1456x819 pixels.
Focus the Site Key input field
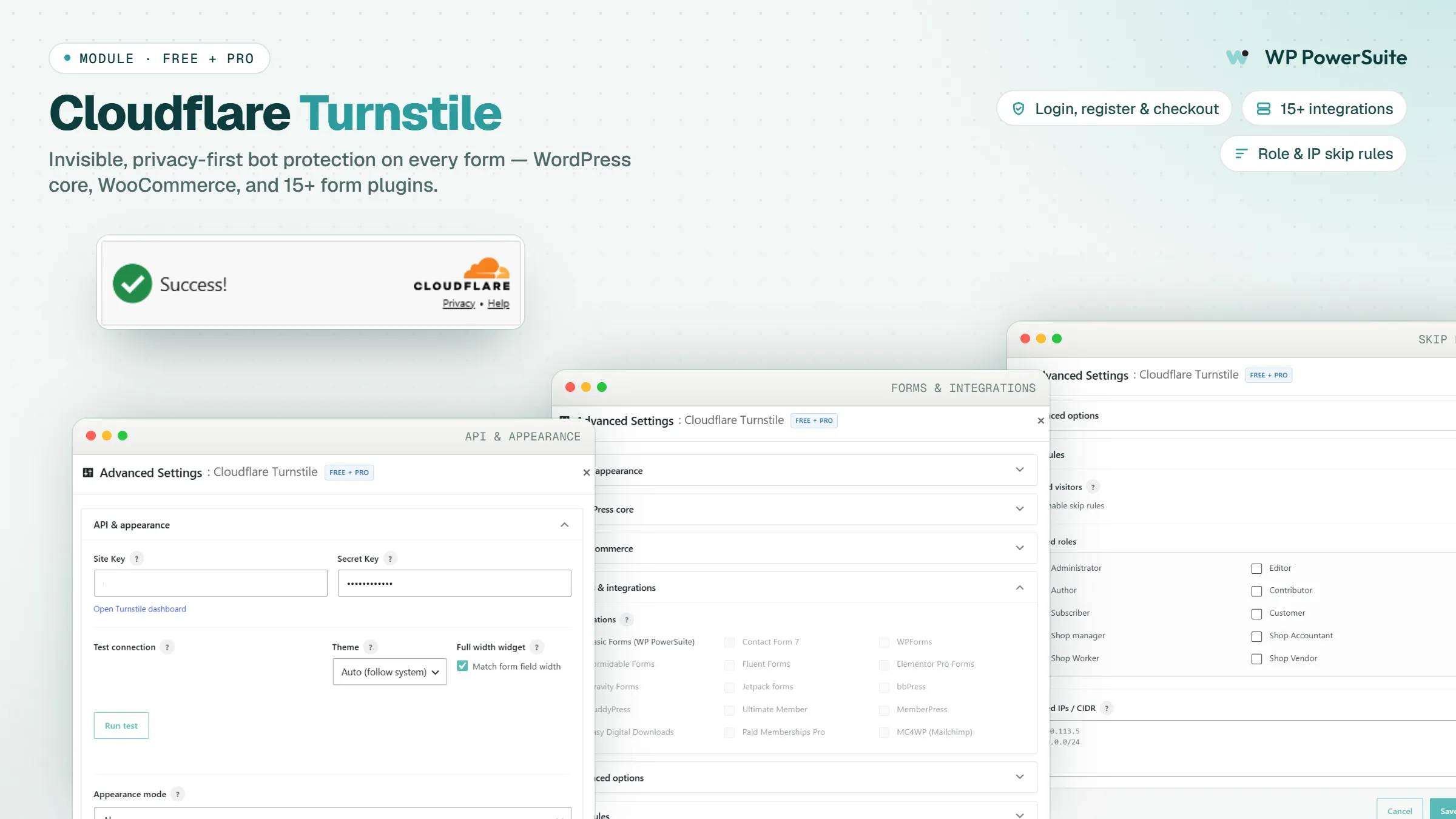click(211, 583)
